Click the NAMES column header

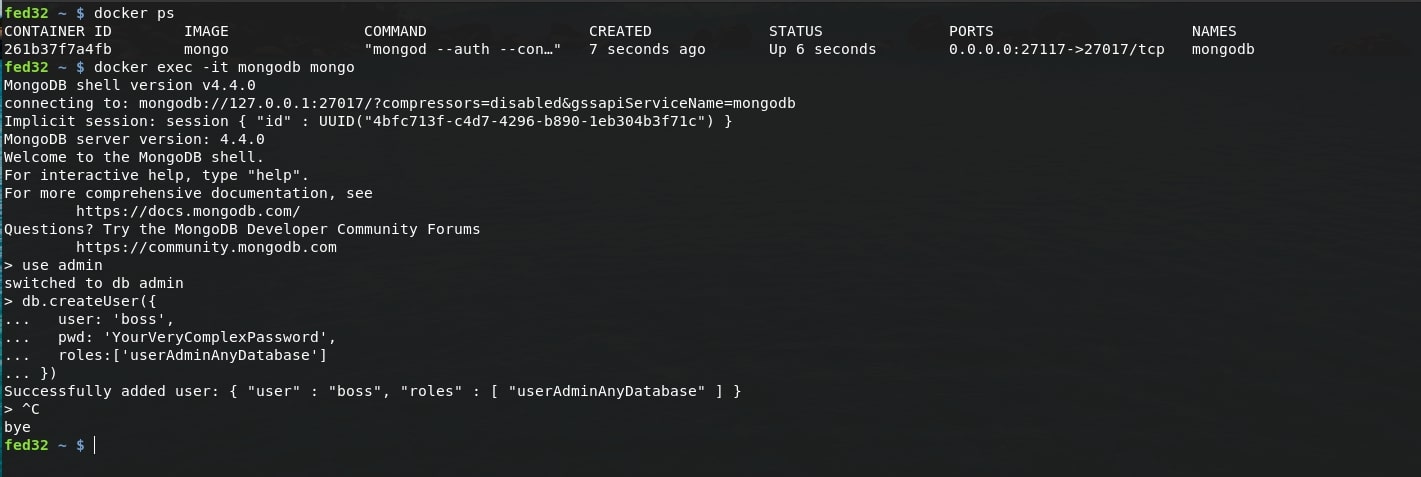tap(1214, 31)
